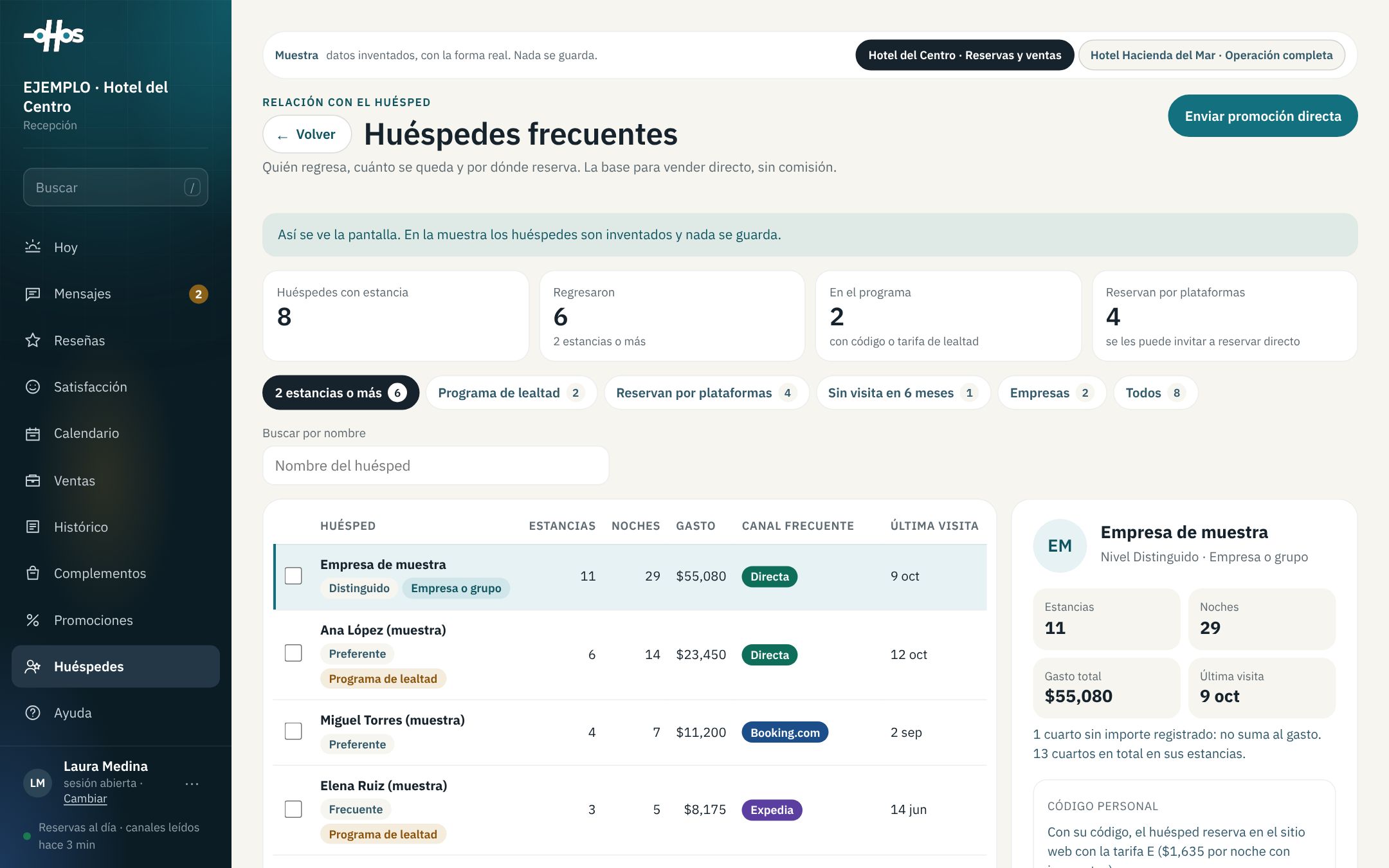Viewport: 1389px width, 868px height.
Task: Click the Nombre del huésped input
Action: point(435,466)
